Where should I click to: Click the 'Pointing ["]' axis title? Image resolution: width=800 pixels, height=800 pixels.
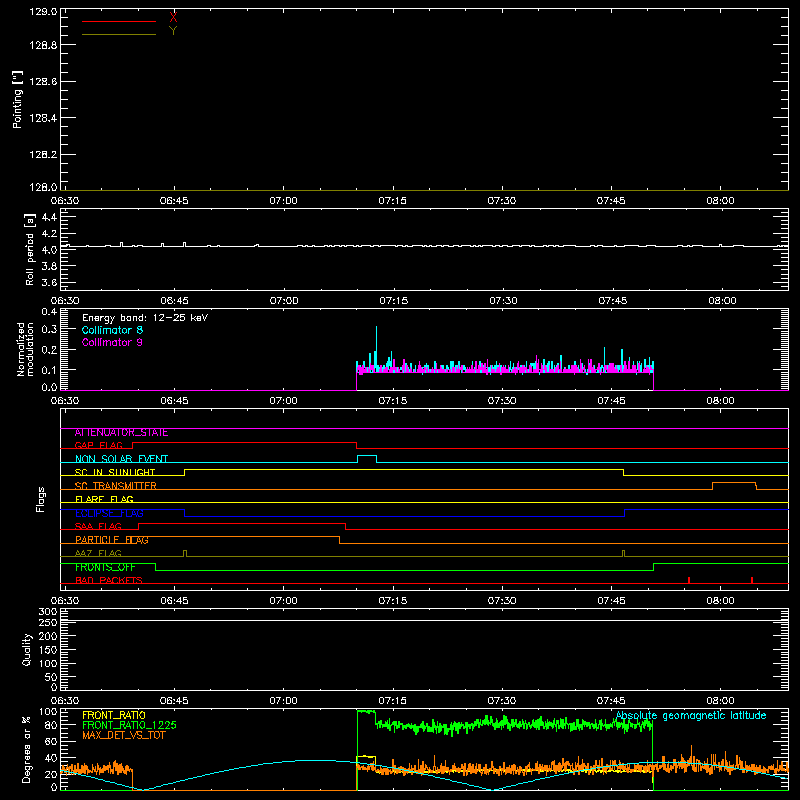pos(17,99)
